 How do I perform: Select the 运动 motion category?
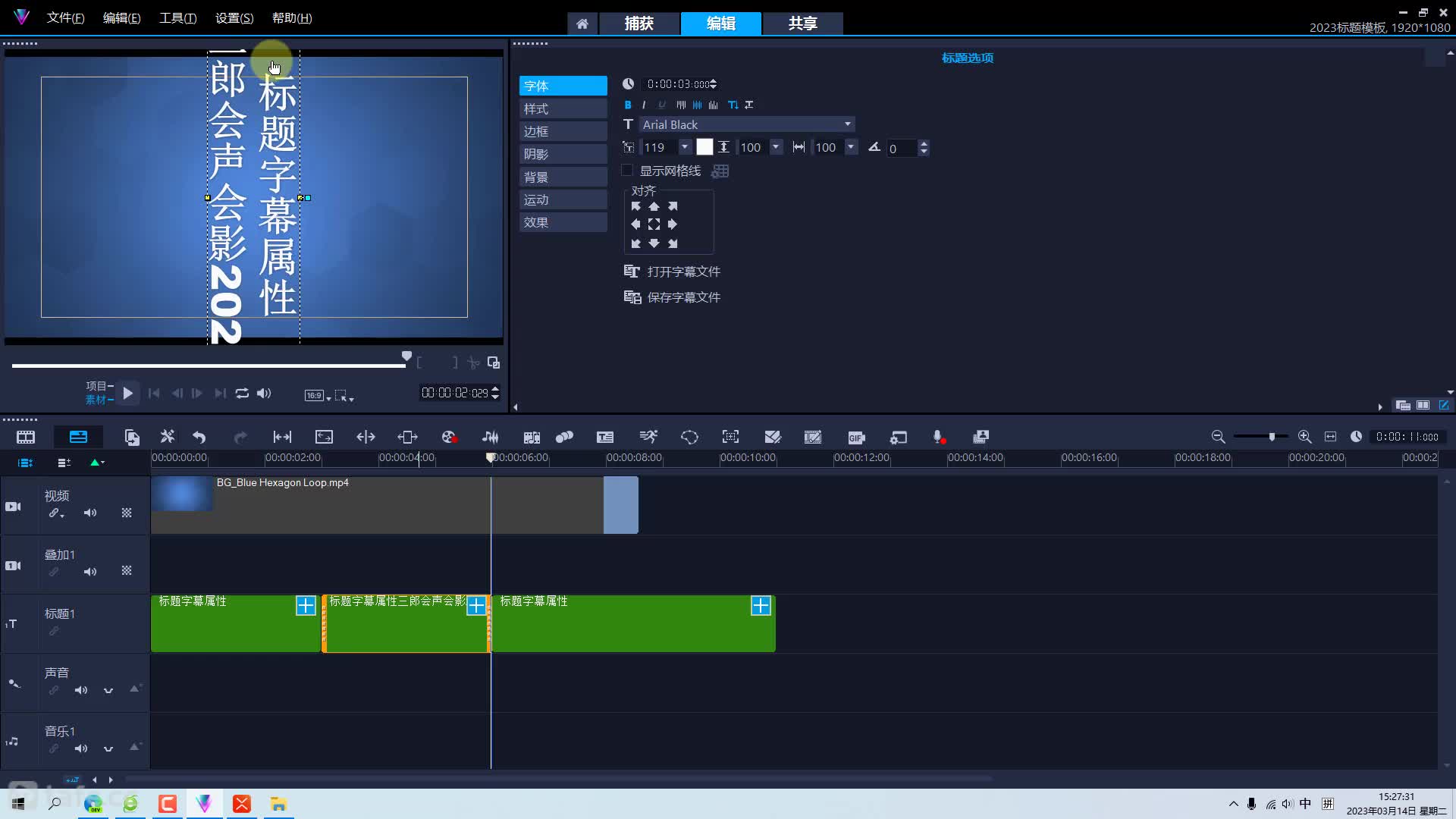(563, 199)
